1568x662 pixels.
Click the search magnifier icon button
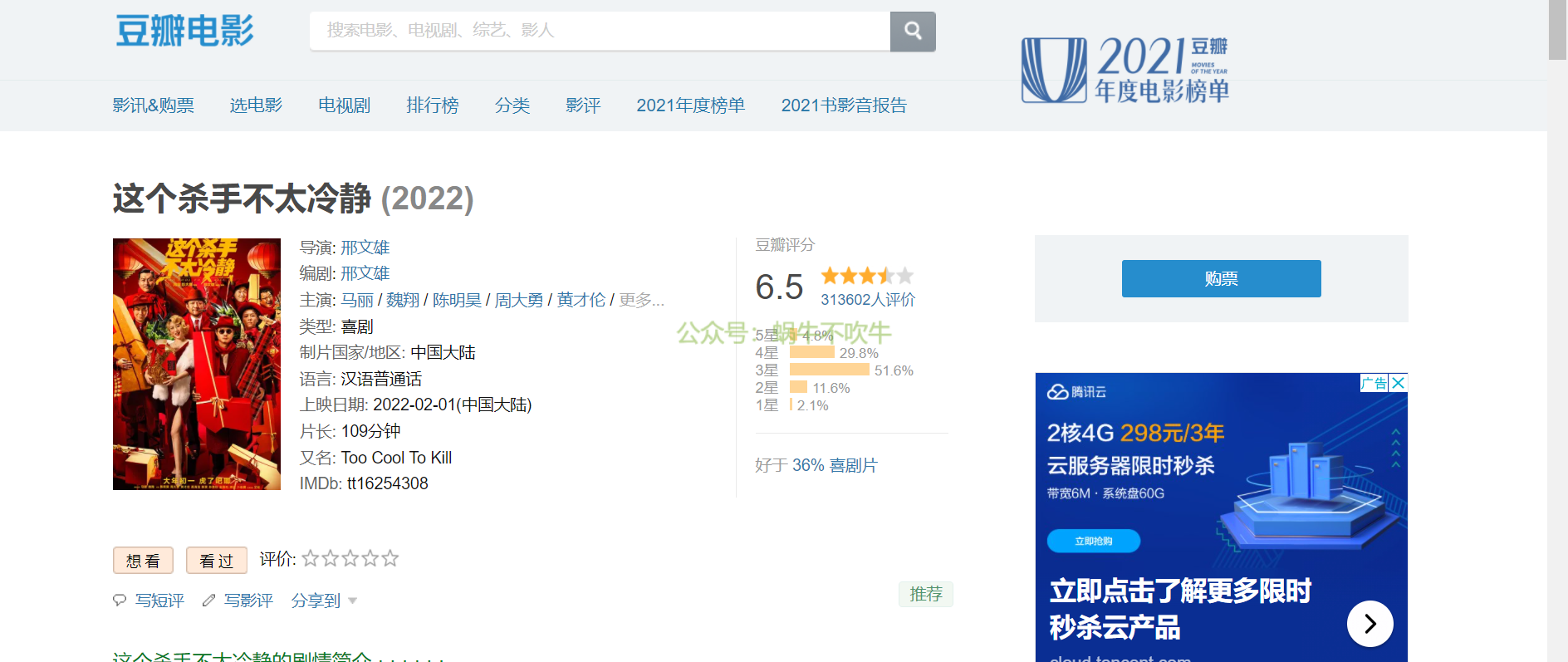coord(913,32)
